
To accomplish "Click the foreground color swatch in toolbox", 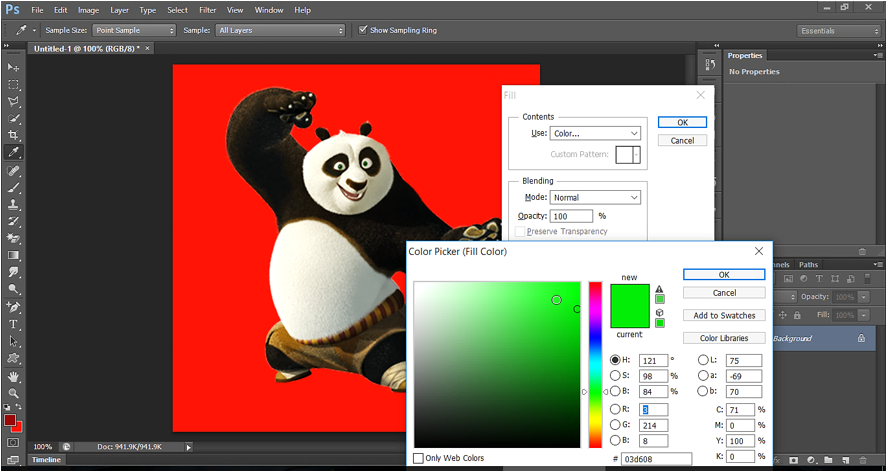I will tap(10, 420).
